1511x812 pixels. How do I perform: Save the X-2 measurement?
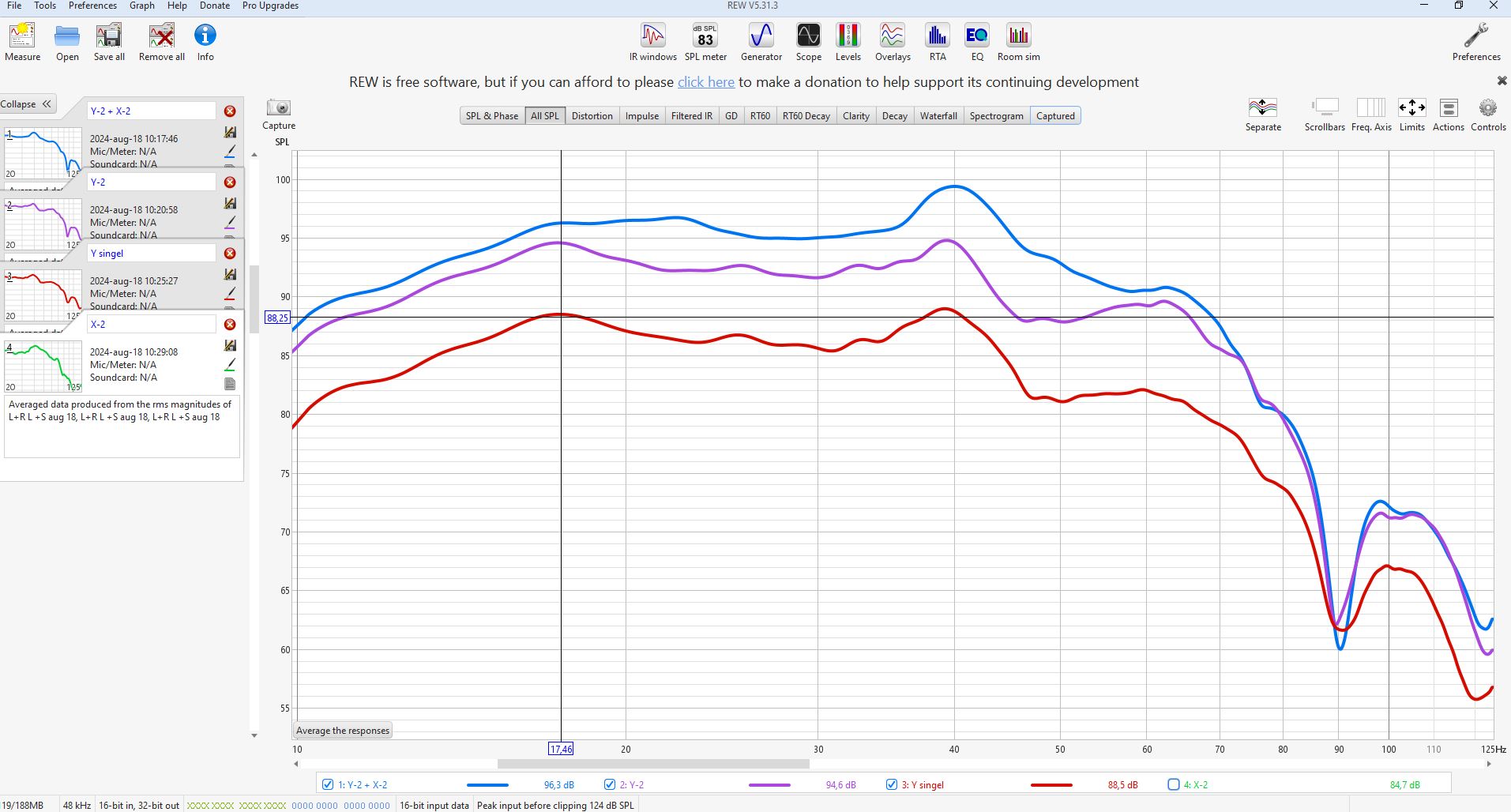click(230, 345)
